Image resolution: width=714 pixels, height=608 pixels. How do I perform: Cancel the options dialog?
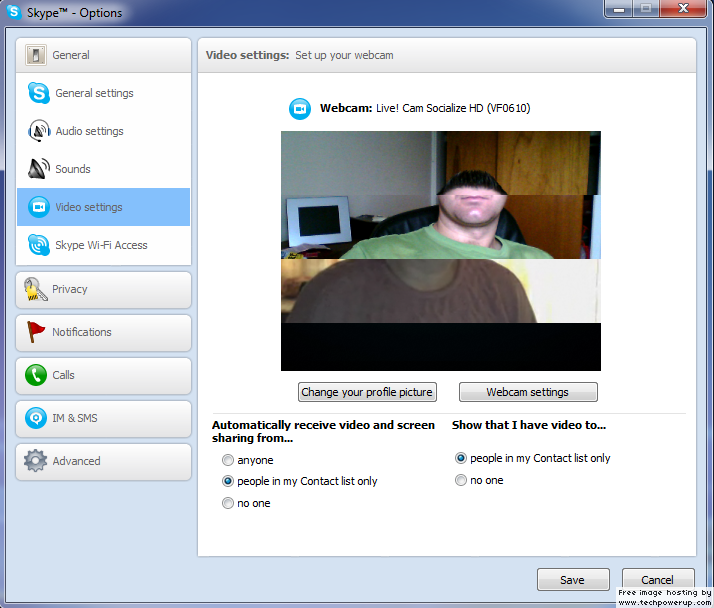coord(658,580)
